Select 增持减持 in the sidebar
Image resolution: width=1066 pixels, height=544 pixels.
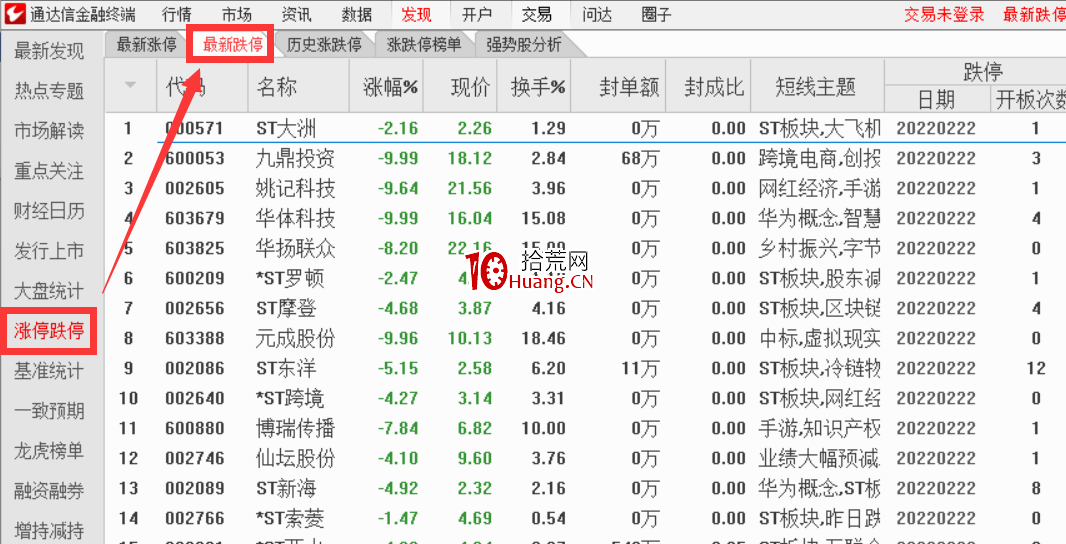pyautogui.click(x=49, y=530)
